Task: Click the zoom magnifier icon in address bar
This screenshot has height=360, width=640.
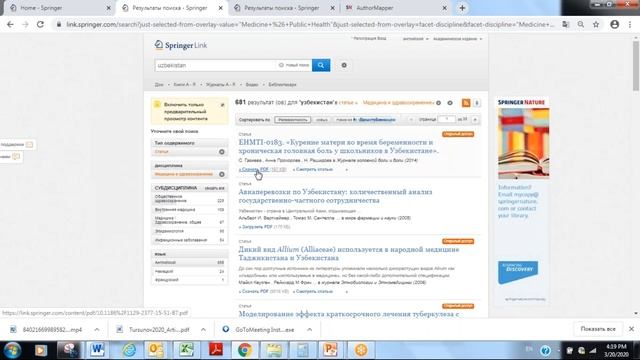Action: point(580,24)
